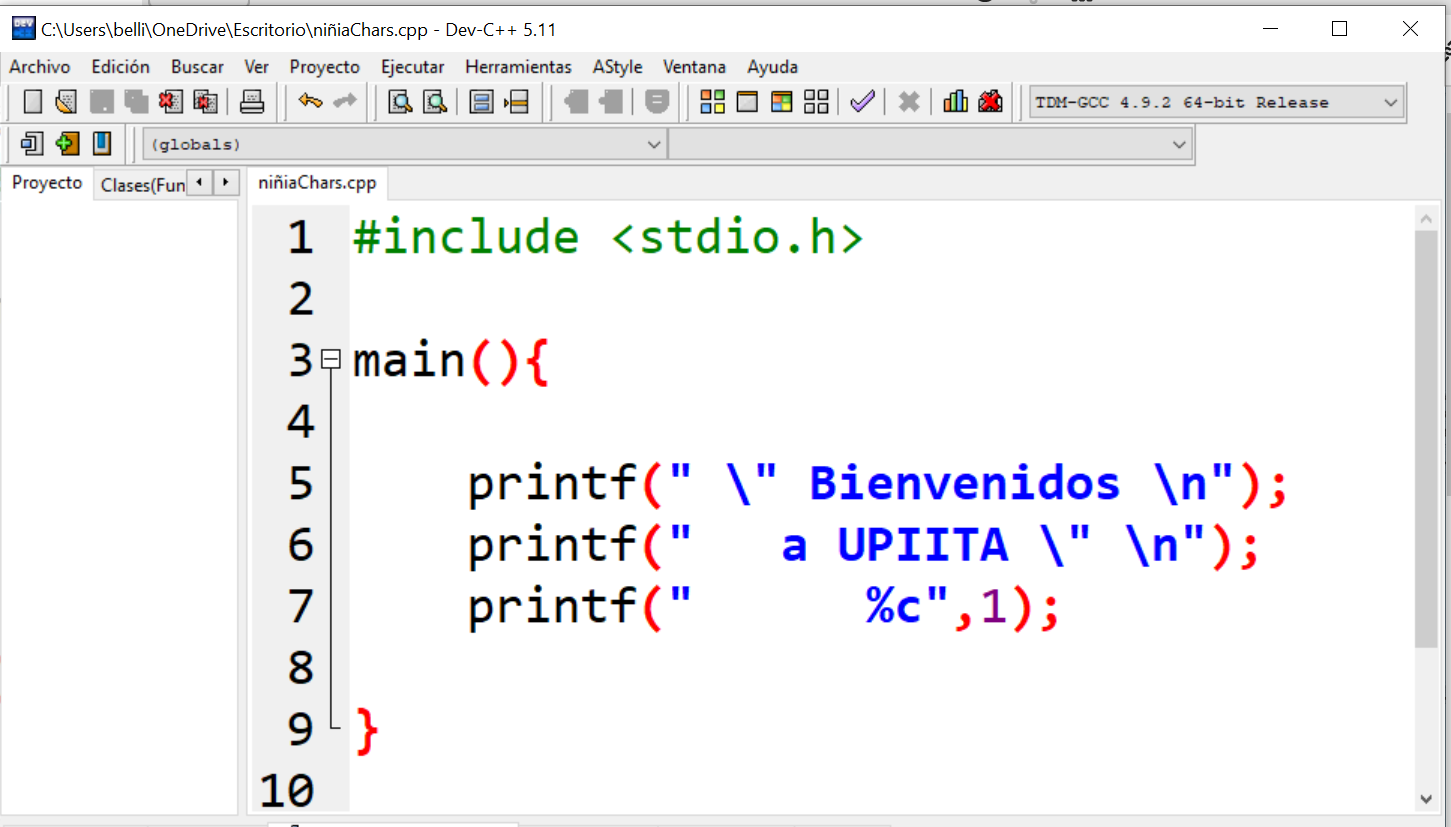Screen dimensions: 1451x827
Task: Create a new file with the blank page icon
Action: [33, 102]
